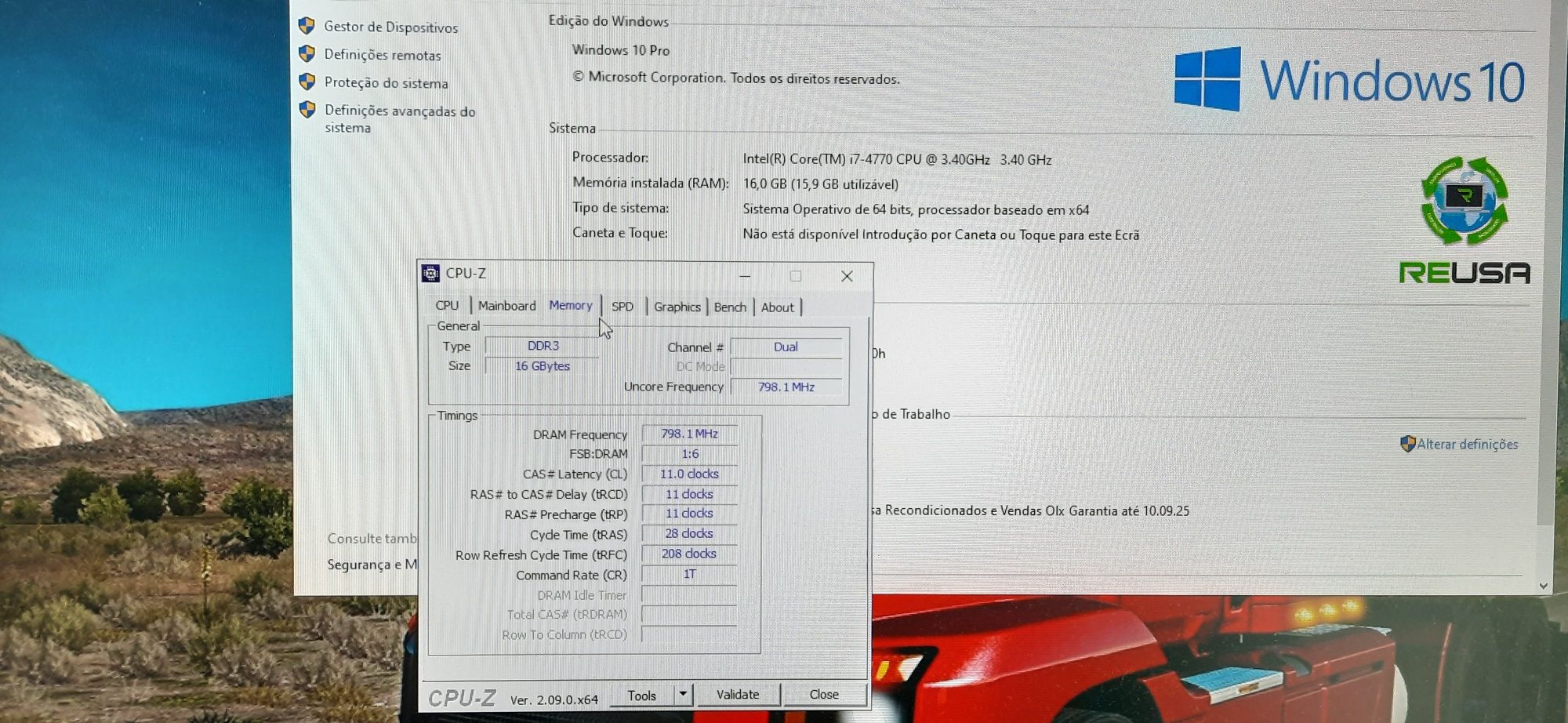
Task: Open Proteção do sistema link
Action: (x=386, y=83)
